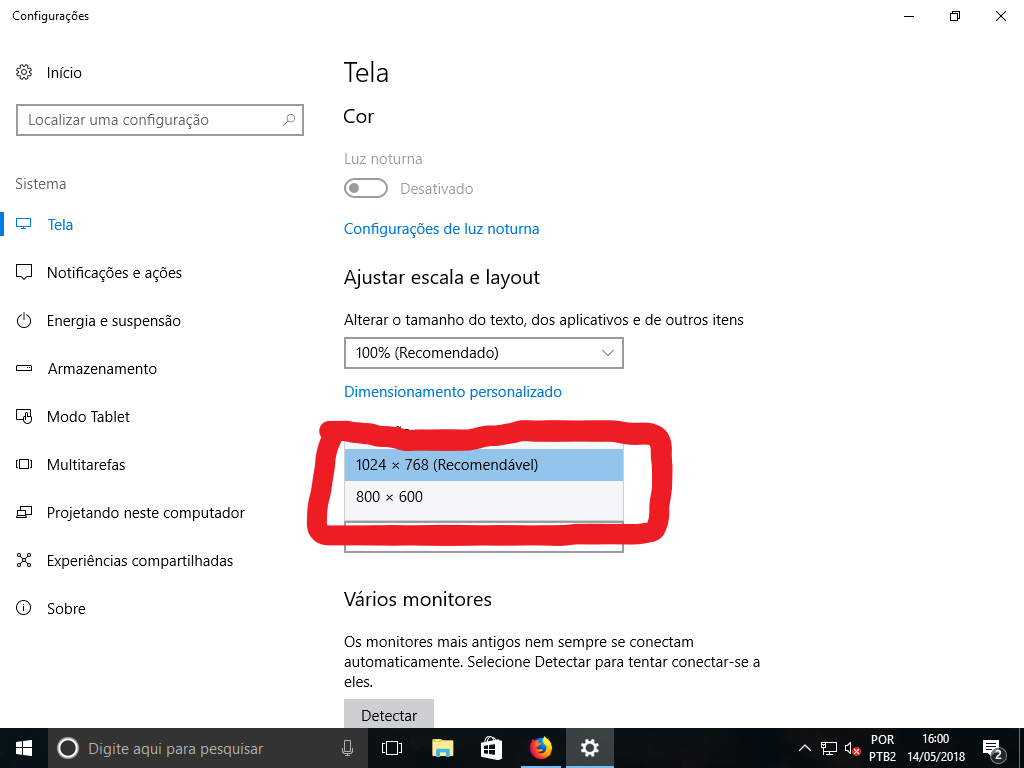
Task: Select the 800 × 600 resolution option
Action: click(x=484, y=497)
